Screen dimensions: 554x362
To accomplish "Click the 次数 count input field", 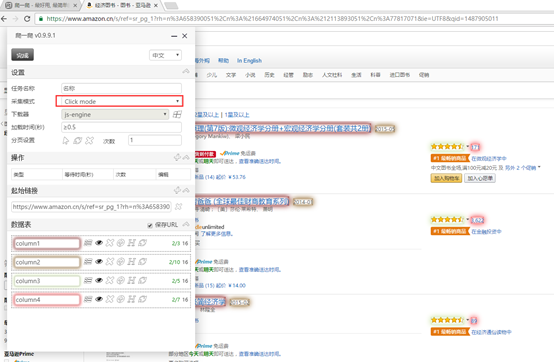I will [x=155, y=140].
